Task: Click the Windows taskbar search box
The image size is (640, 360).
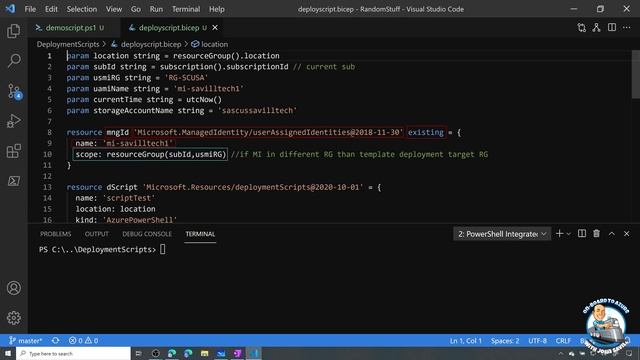Action: [x=73, y=353]
